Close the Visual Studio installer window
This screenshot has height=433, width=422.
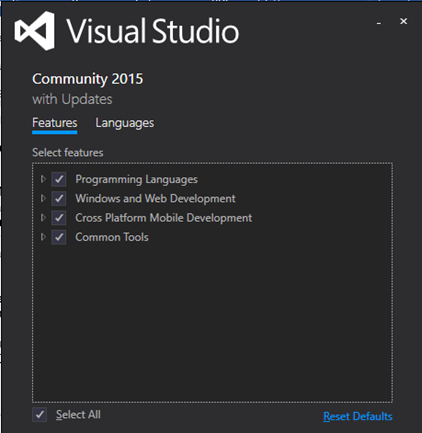click(403, 21)
